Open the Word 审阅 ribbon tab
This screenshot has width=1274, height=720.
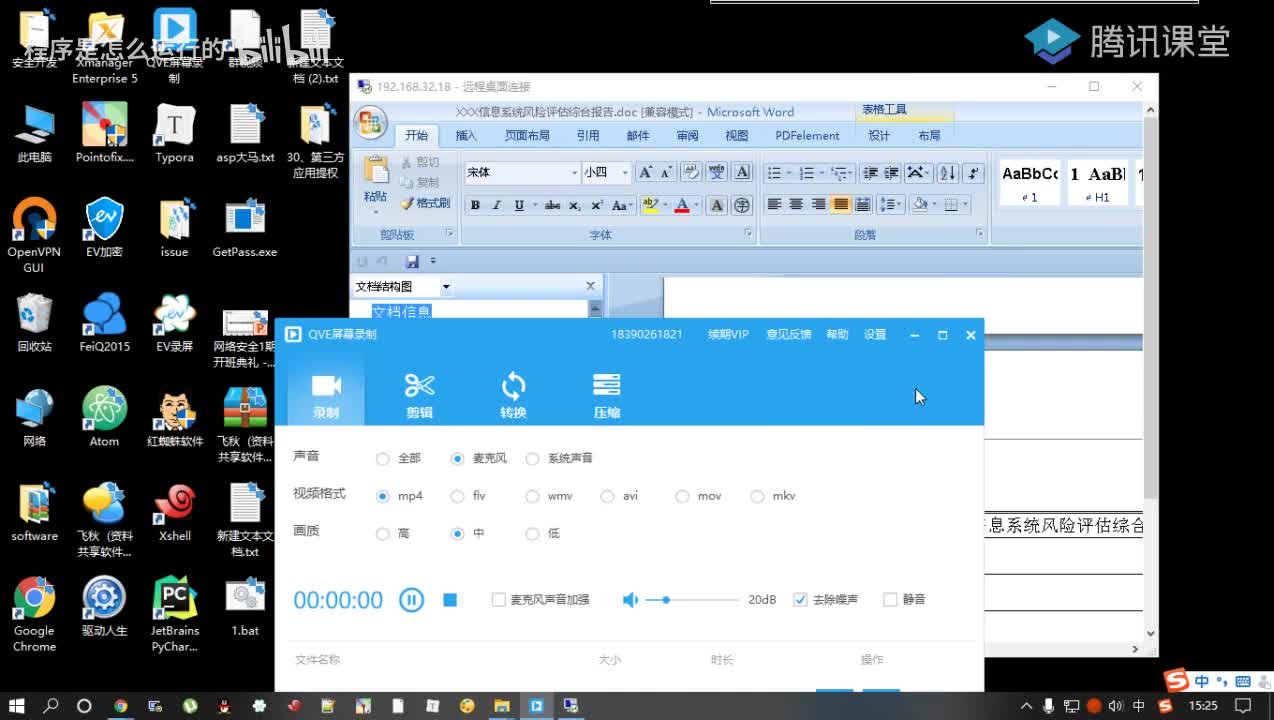pos(687,136)
